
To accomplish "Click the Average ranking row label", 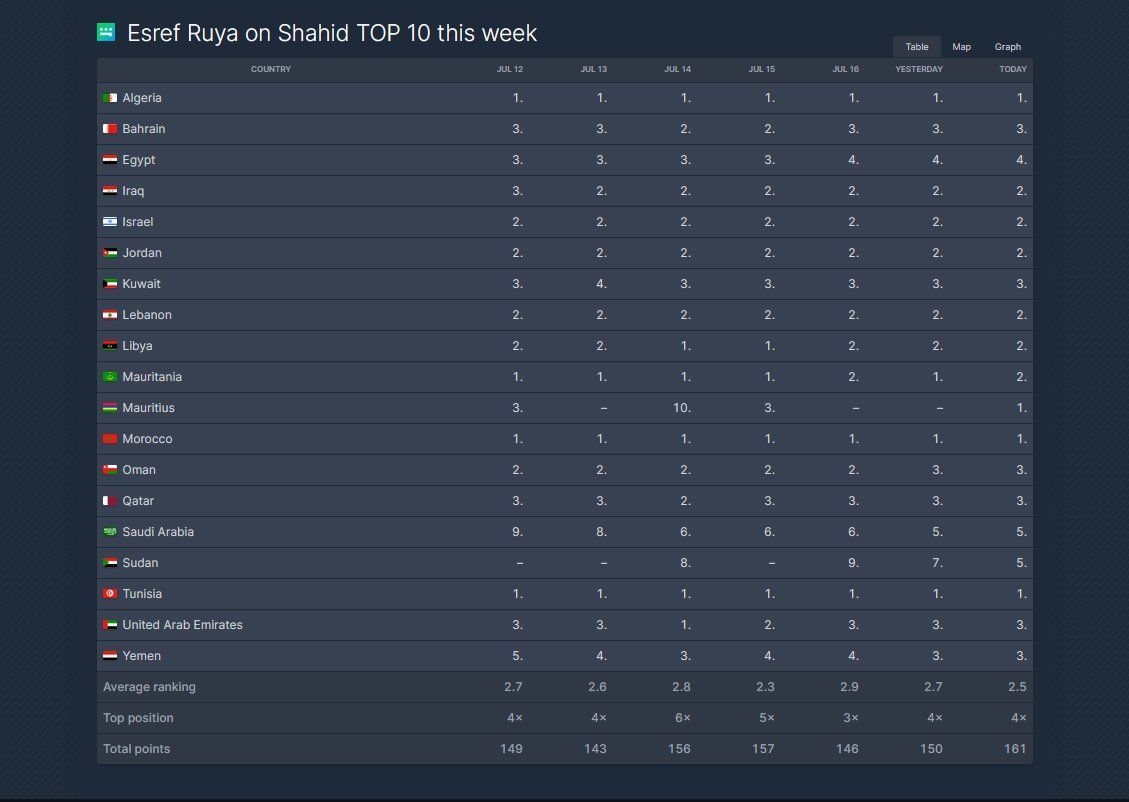I will [149, 687].
